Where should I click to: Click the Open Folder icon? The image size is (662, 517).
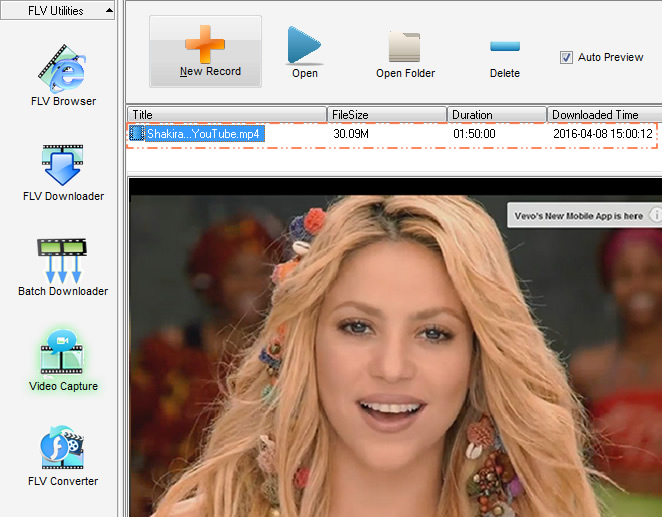(404, 47)
